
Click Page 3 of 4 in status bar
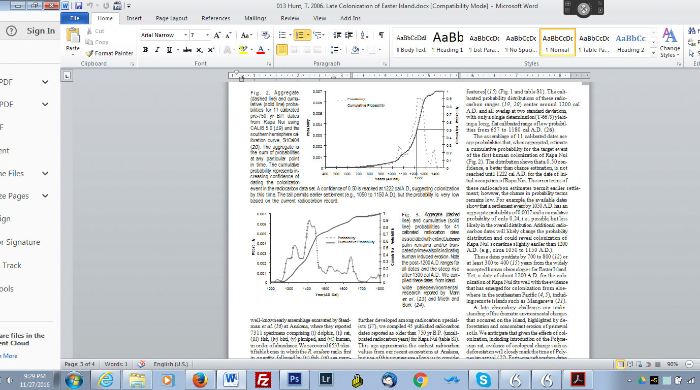point(79,364)
